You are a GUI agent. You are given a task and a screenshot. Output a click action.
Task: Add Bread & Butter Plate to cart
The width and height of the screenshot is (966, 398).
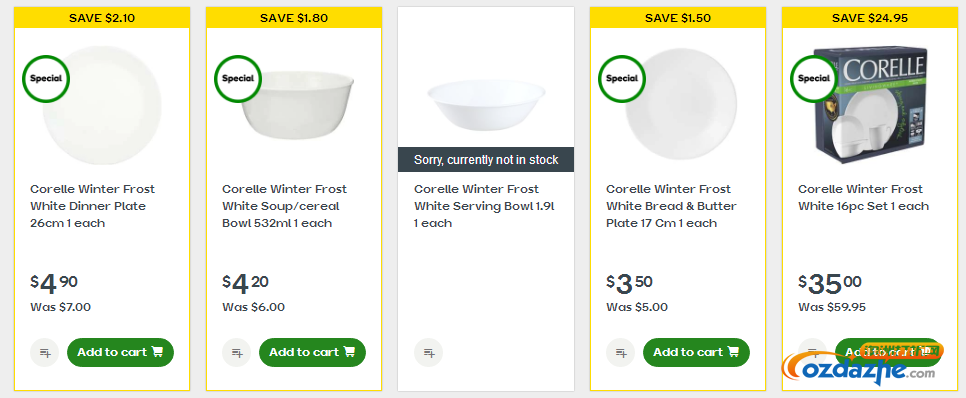(x=696, y=352)
